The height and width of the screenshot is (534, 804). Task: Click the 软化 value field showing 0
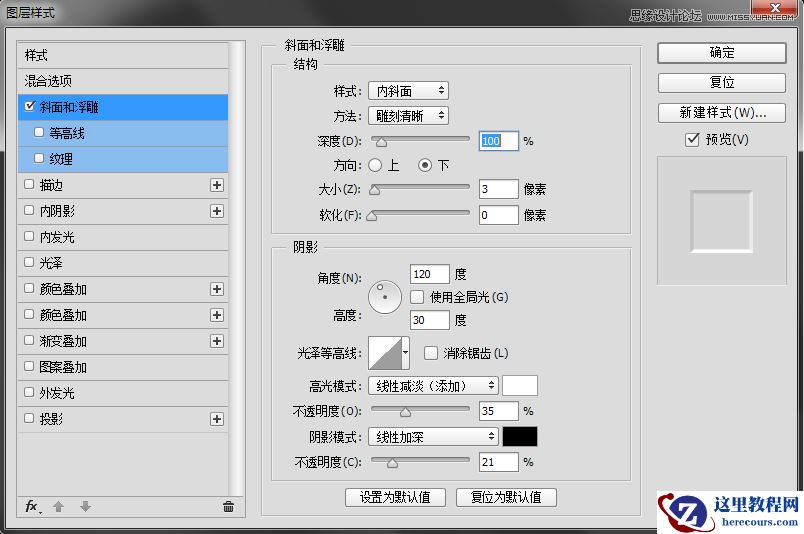(x=498, y=215)
